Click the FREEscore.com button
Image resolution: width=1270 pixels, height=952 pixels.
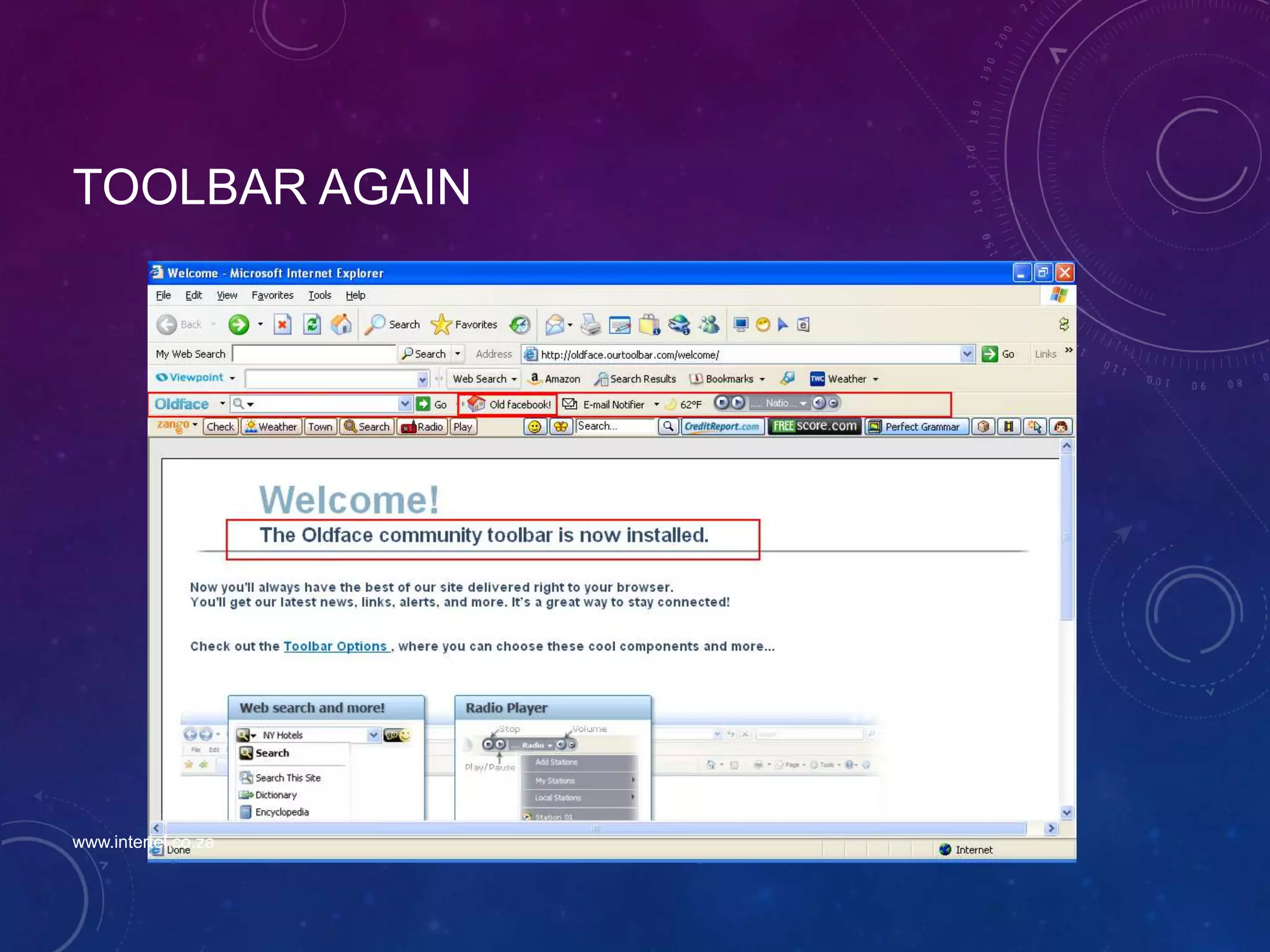point(814,426)
